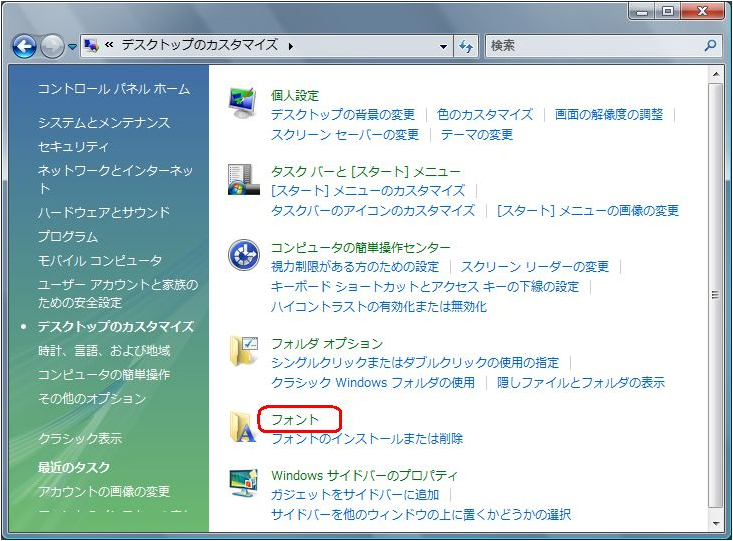Select システムとメンテナンス in sidebar
Viewport: 733px width, 541px height.
click(x=104, y=123)
